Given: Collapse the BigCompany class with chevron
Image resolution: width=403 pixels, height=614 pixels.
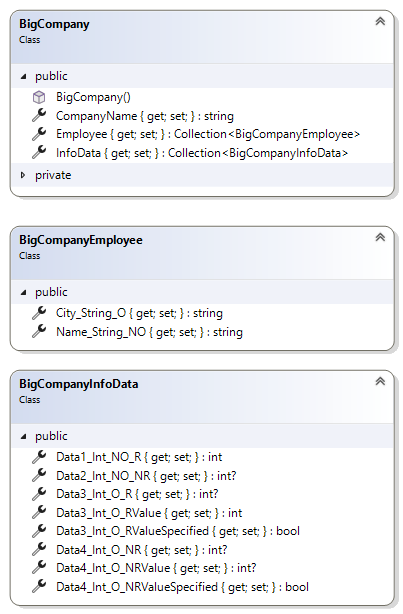Looking at the screenshot, I should 380,22.
